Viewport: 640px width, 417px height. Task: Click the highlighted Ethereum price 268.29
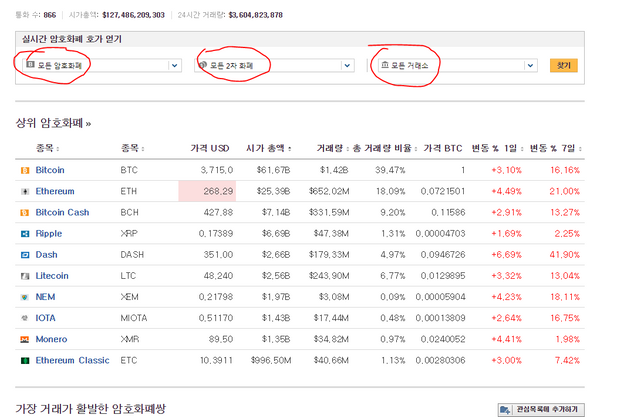[207, 191]
